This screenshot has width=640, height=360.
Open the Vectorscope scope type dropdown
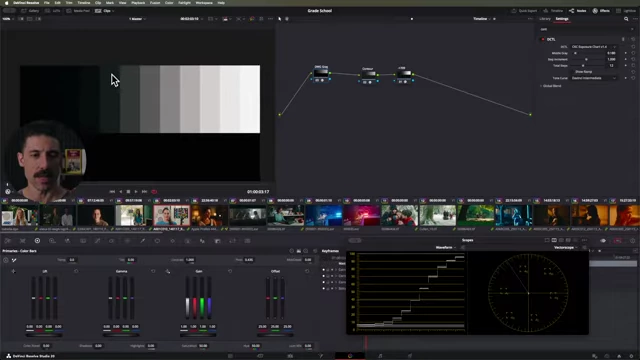pos(565,247)
